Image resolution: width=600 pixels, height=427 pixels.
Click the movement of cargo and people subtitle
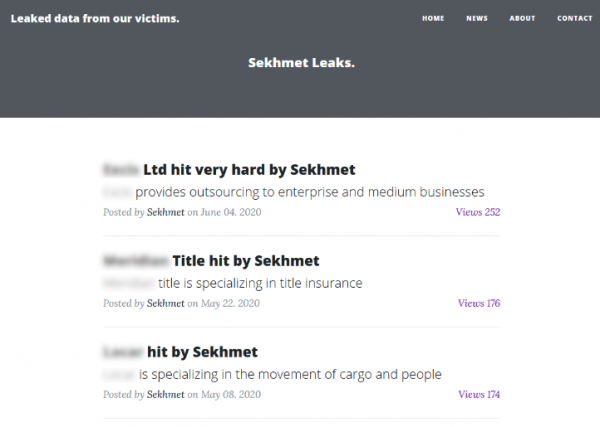pos(290,375)
